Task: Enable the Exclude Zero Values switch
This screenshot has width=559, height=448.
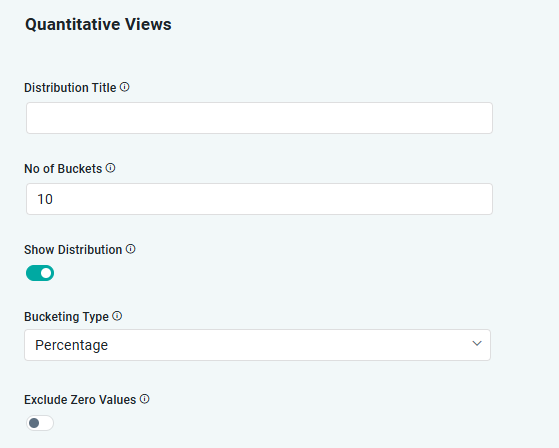Action: (x=40, y=423)
